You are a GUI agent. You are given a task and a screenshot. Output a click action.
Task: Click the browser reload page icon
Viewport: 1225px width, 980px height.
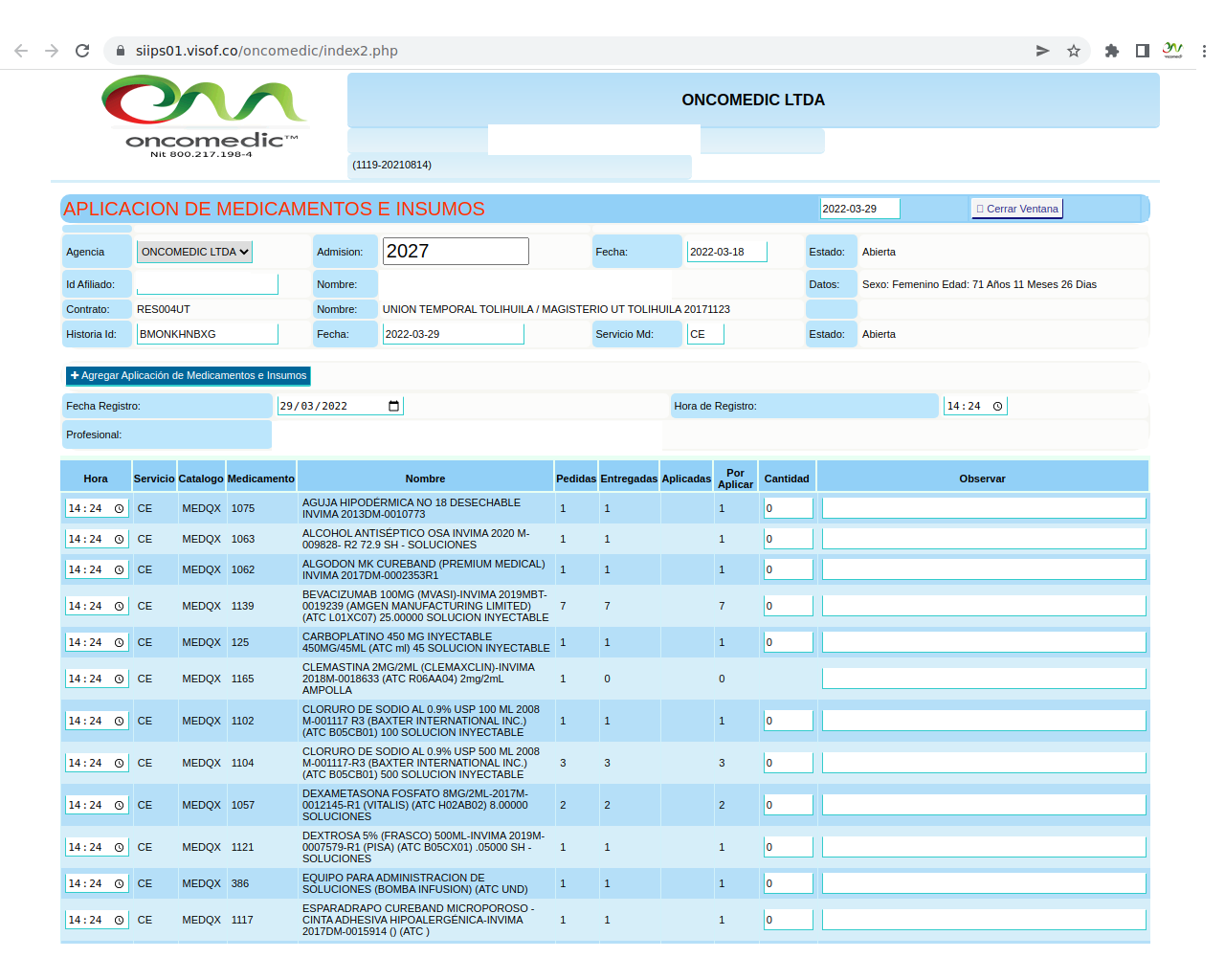tap(82, 51)
